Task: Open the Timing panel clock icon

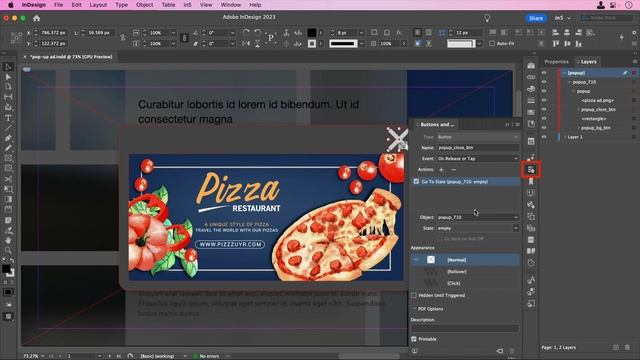Action: tap(531, 263)
